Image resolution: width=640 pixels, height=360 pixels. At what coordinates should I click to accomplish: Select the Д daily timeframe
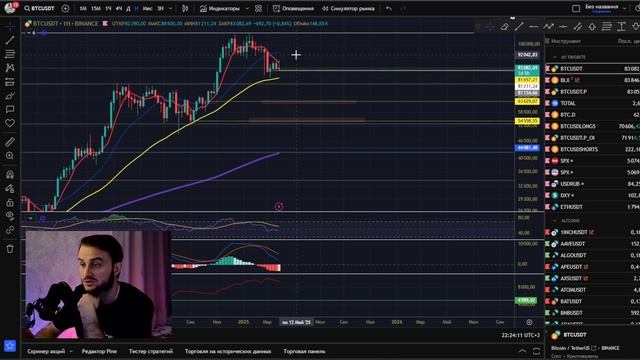tap(128, 8)
